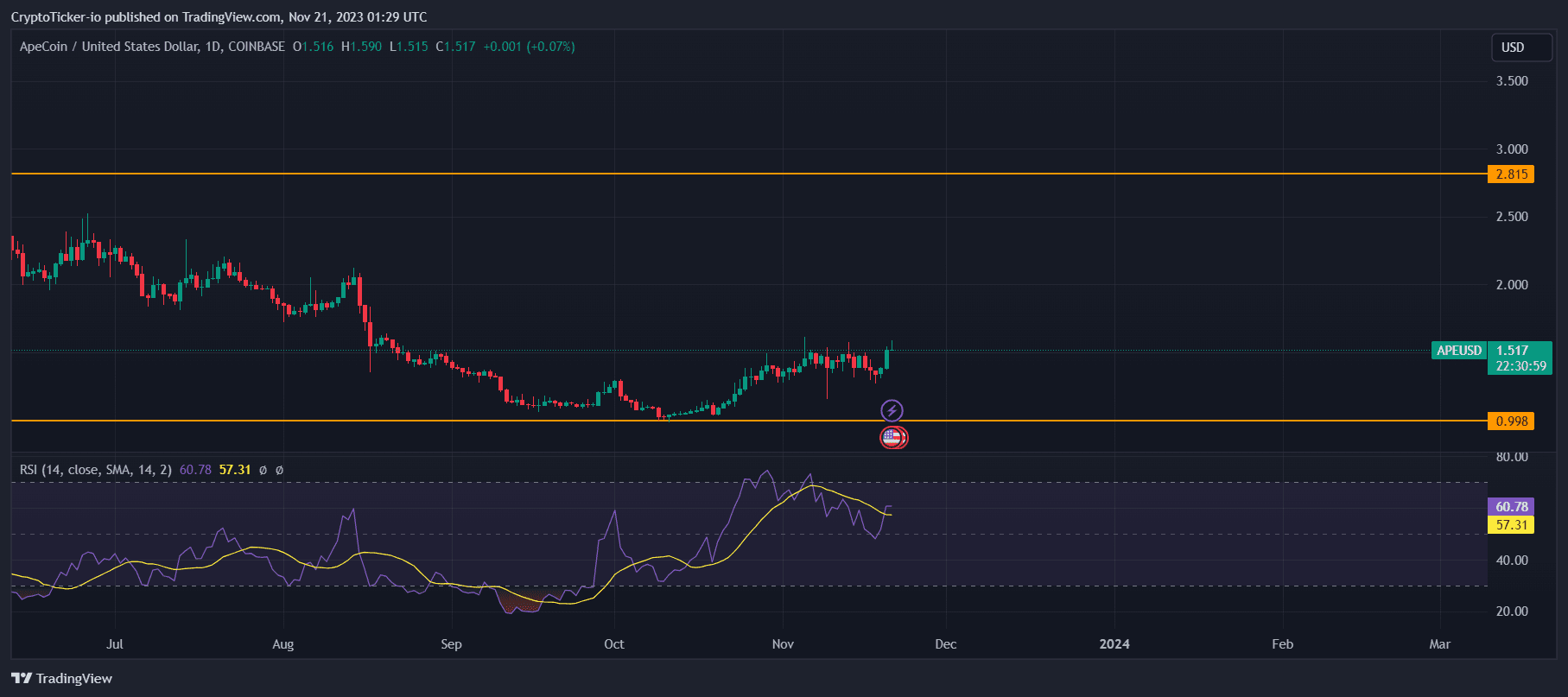This screenshot has height=697, width=1568.
Task: Click the US flag economic event icon
Action: coord(892,438)
